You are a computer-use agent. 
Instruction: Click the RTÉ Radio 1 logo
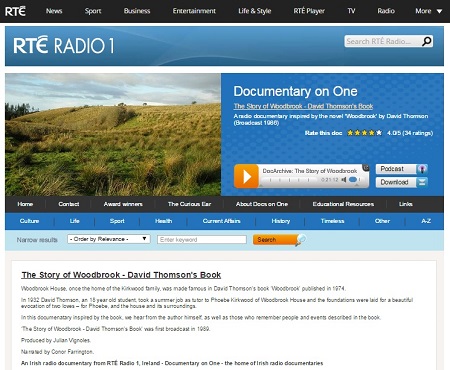coord(63,45)
